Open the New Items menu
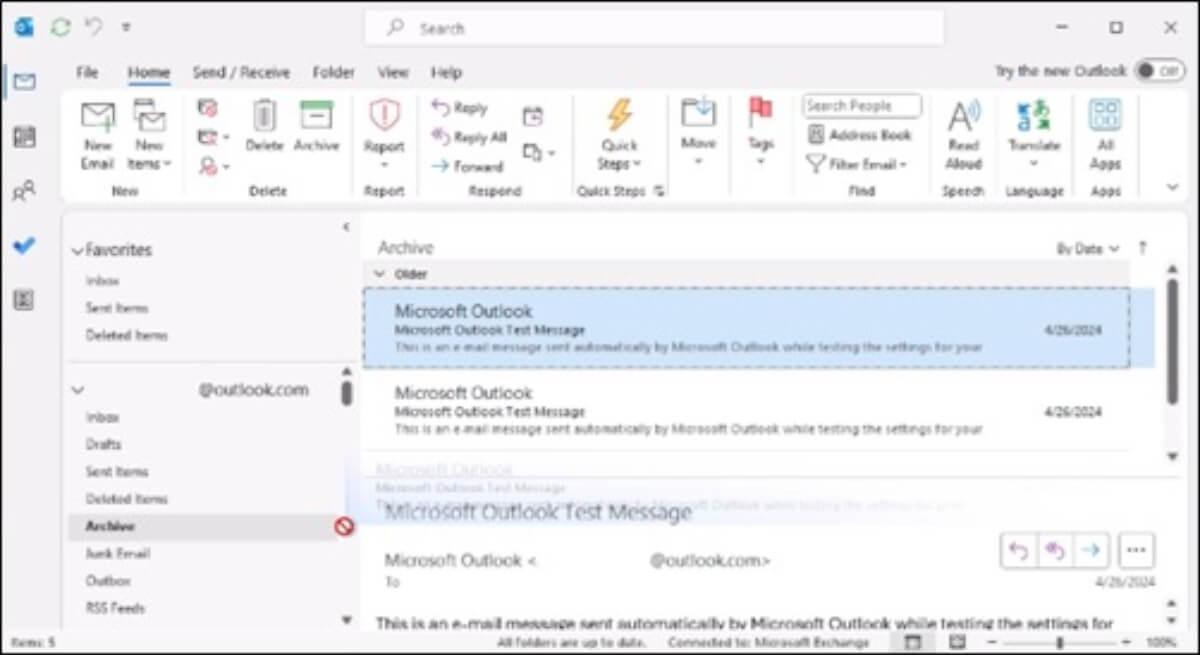The width and height of the screenshot is (1200, 655). click(150, 135)
